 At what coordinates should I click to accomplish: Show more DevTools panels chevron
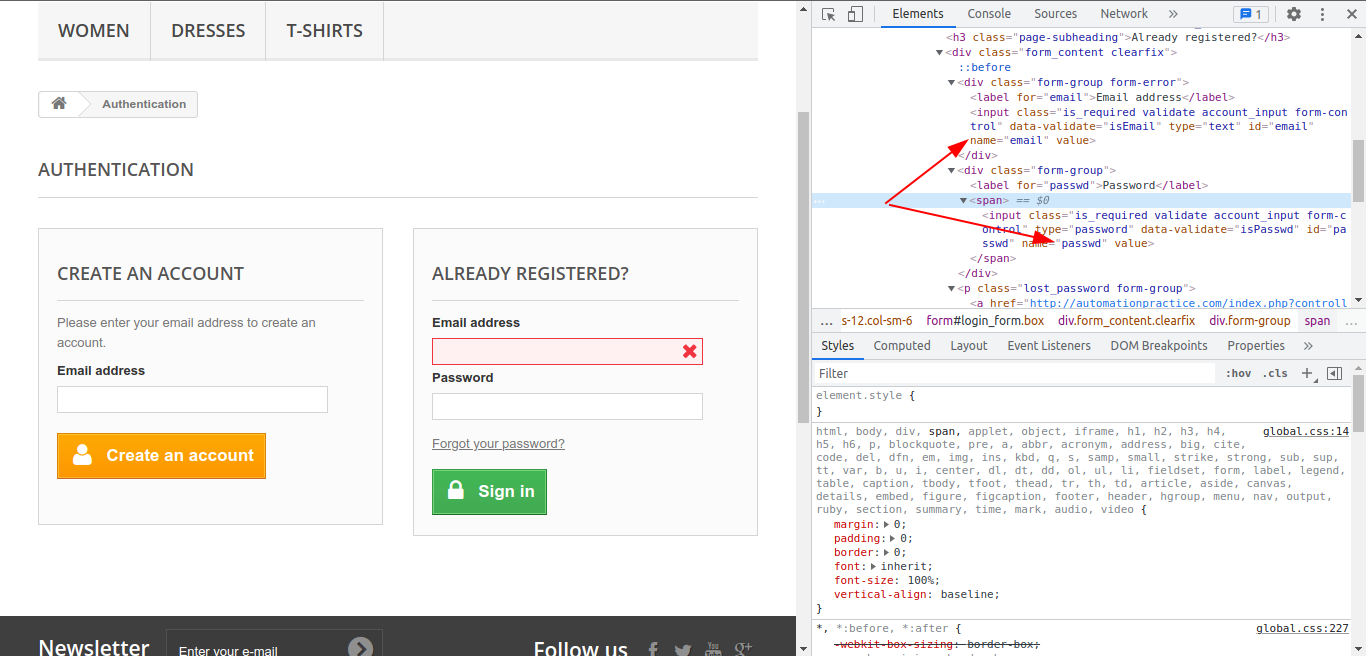tap(1173, 14)
